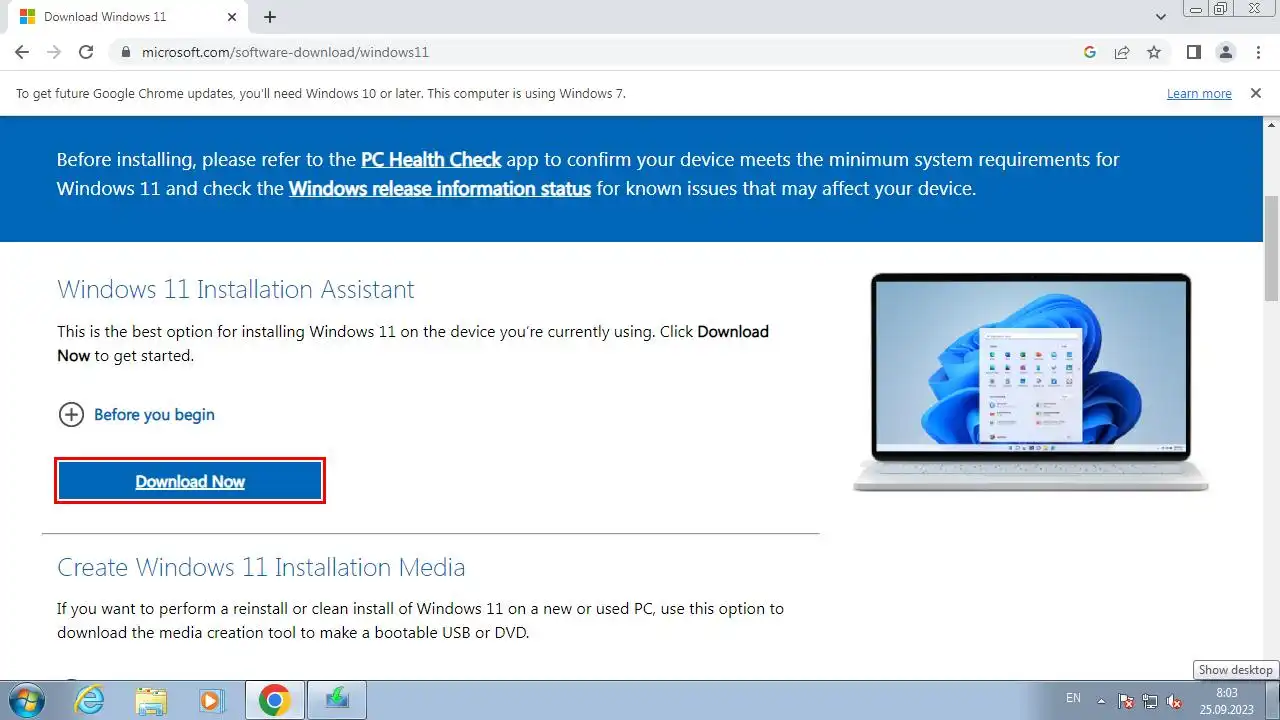The height and width of the screenshot is (720, 1280).
Task: Launch Internet Explorer from the taskbar
Action: (90, 700)
